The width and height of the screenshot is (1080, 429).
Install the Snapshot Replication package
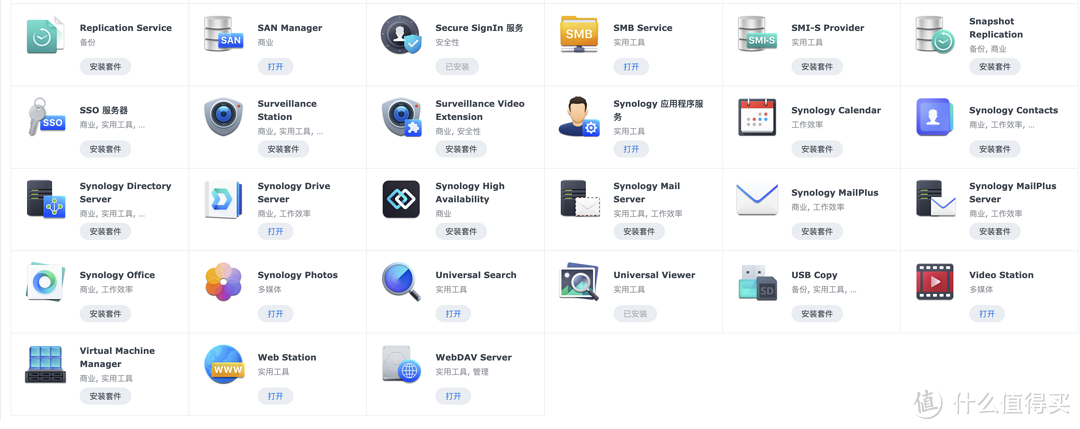click(x=995, y=67)
